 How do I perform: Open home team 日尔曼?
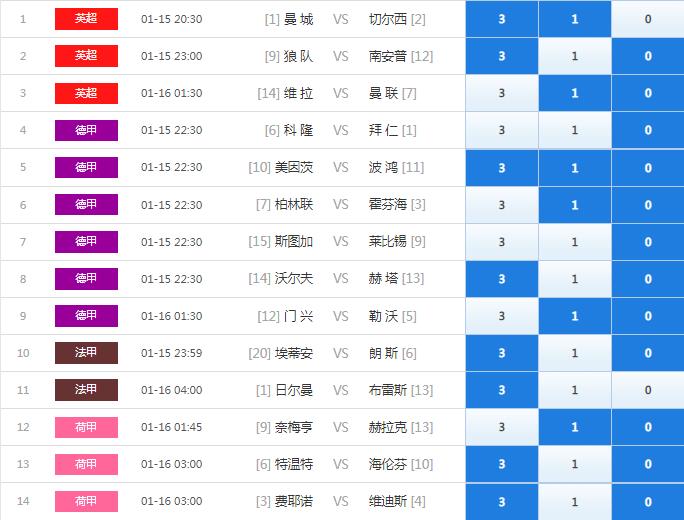294,390
